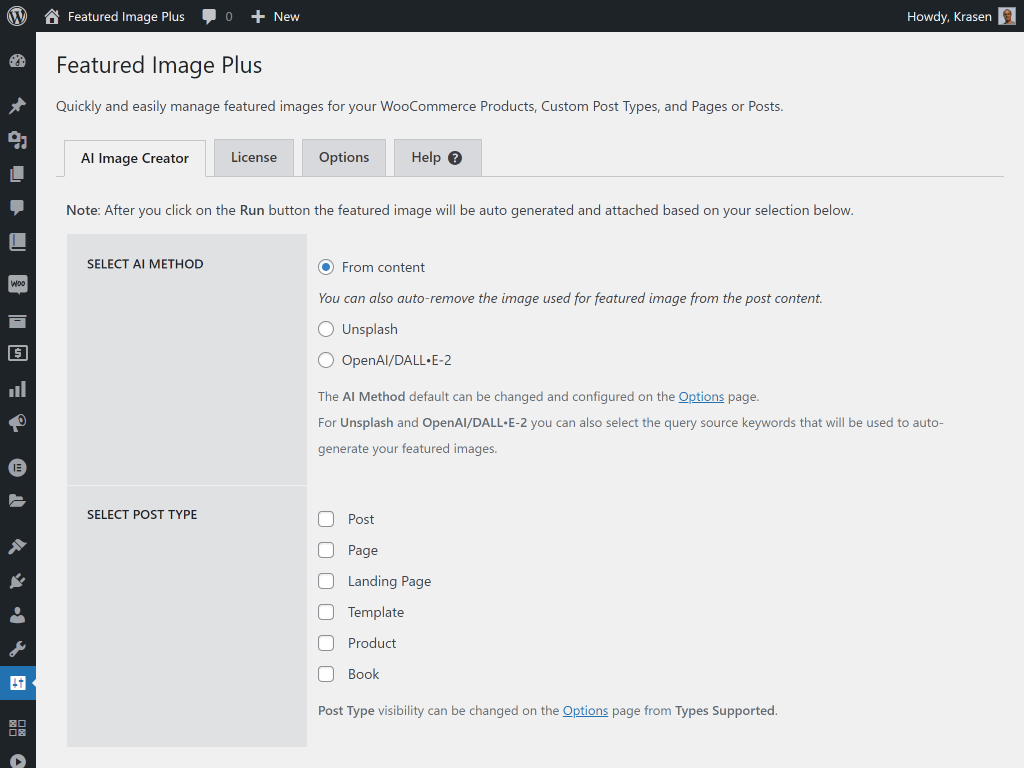1024x768 pixels.
Task: Open Pages from the sidebar icon
Action: (x=18, y=174)
